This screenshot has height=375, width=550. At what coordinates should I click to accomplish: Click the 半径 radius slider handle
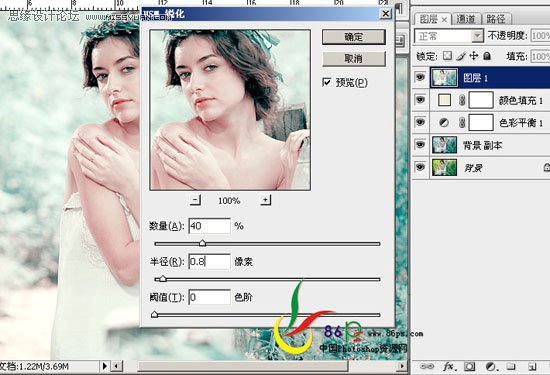pyautogui.click(x=162, y=279)
